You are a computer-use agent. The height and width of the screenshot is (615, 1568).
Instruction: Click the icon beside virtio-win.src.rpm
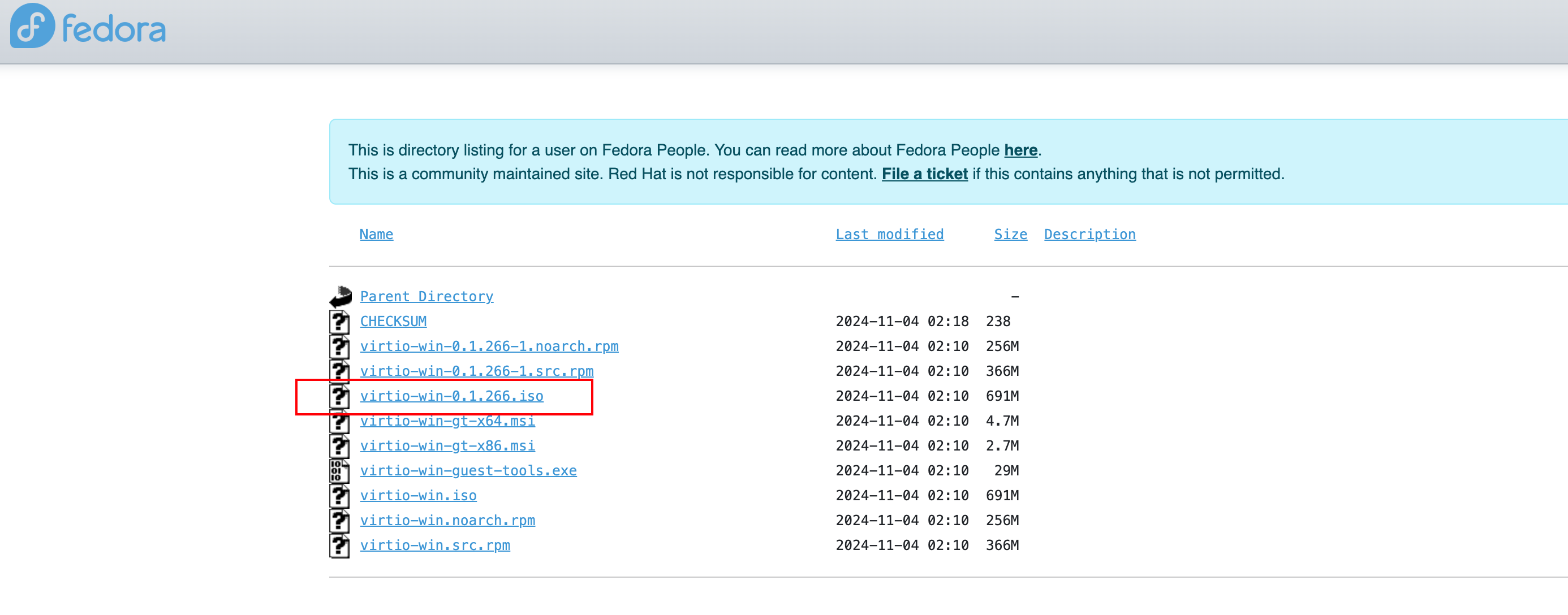click(x=339, y=545)
